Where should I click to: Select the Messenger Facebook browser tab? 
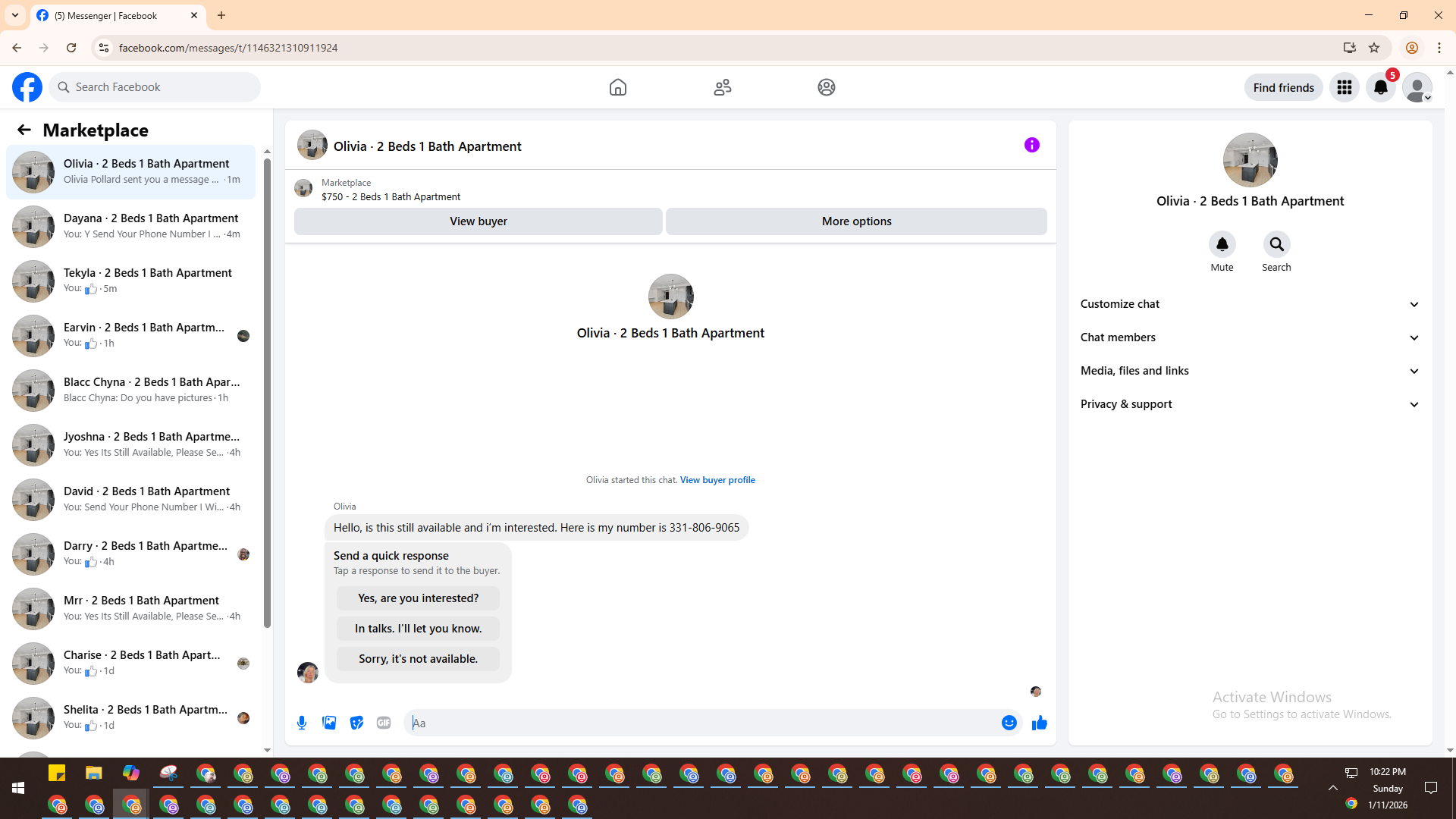[x=118, y=15]
